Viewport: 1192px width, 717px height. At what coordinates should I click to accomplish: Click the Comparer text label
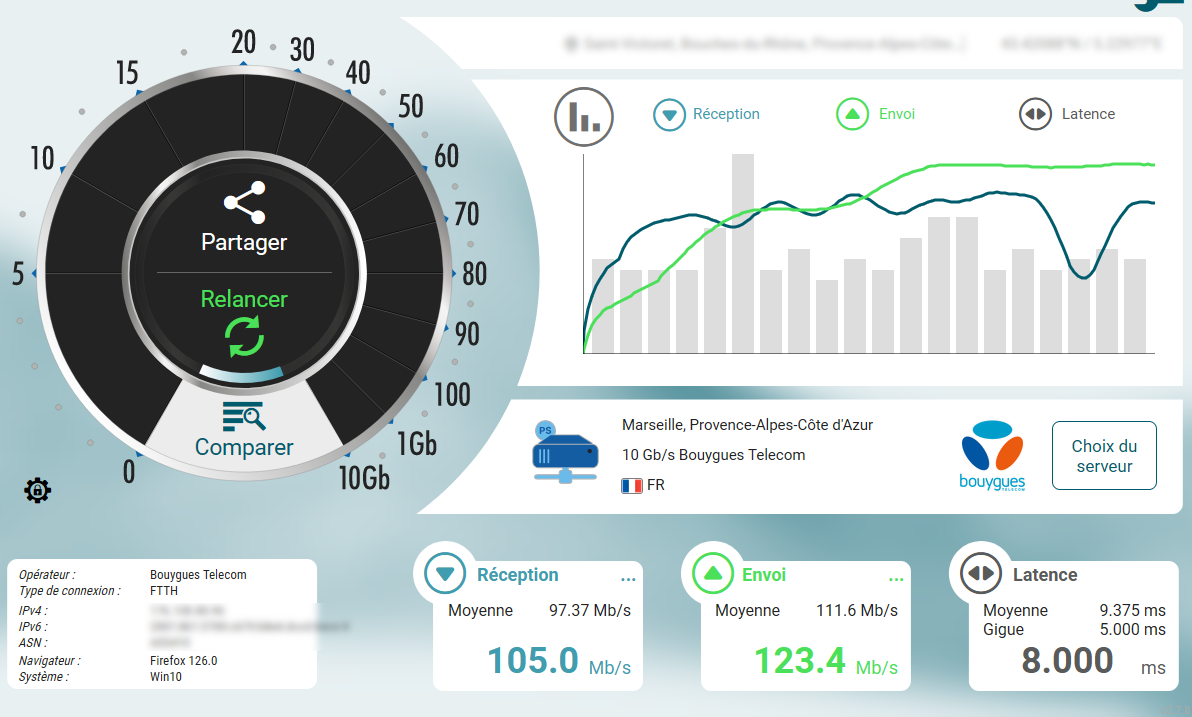click(244, 447)
